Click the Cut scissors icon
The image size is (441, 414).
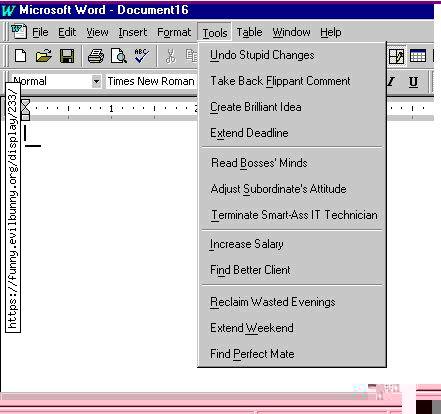pos(170,56)
